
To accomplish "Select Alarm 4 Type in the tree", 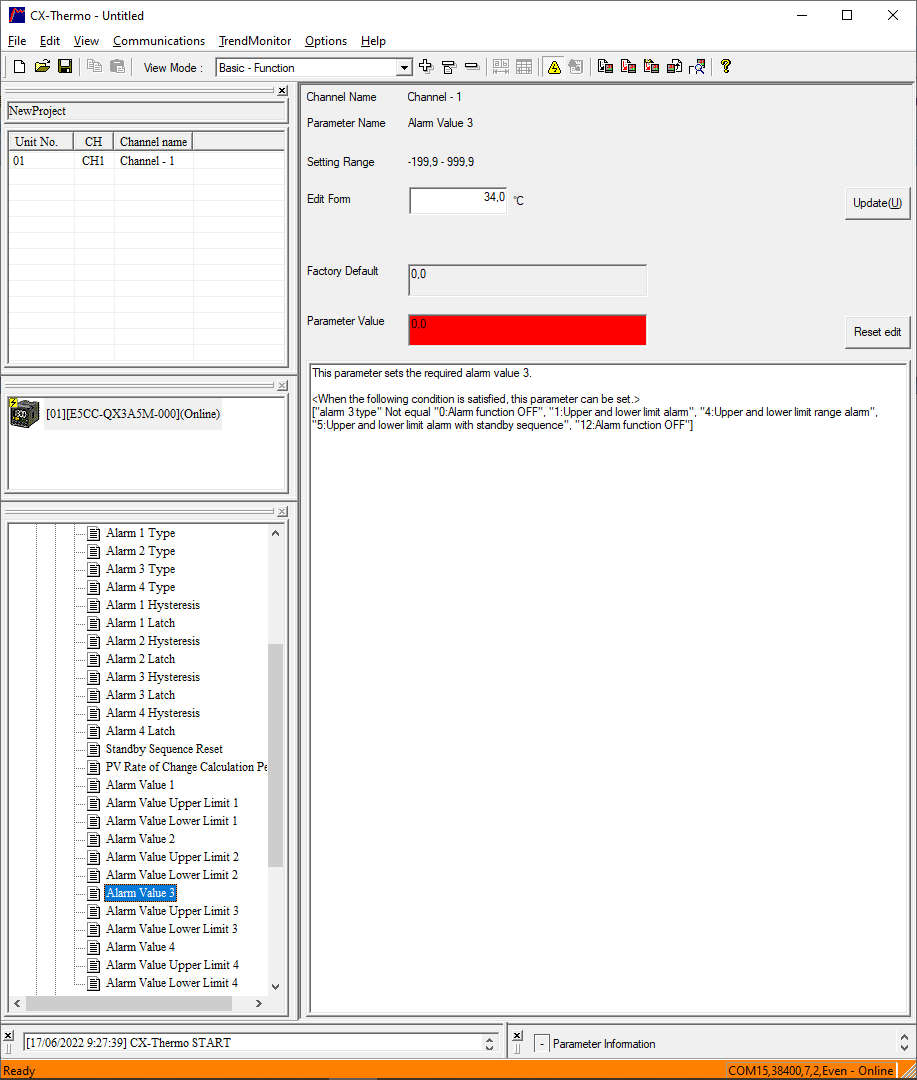I will pyautogui.click(x=141, y=587).
